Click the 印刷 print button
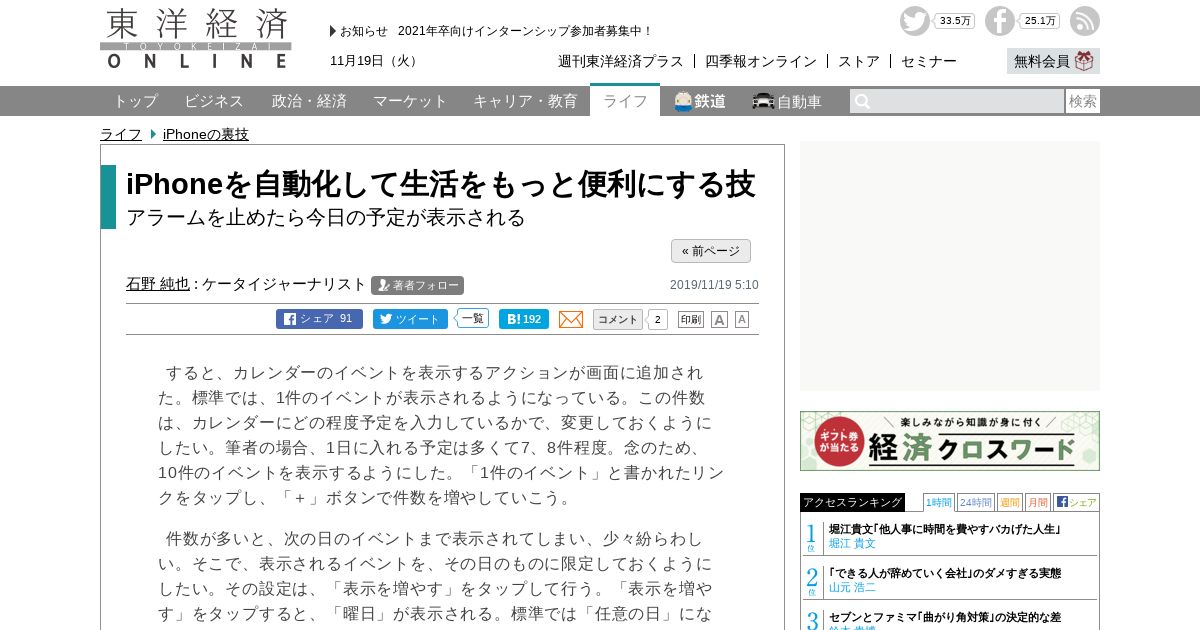The height and width of the screenshot is (630, 1200). click(691, 319)
